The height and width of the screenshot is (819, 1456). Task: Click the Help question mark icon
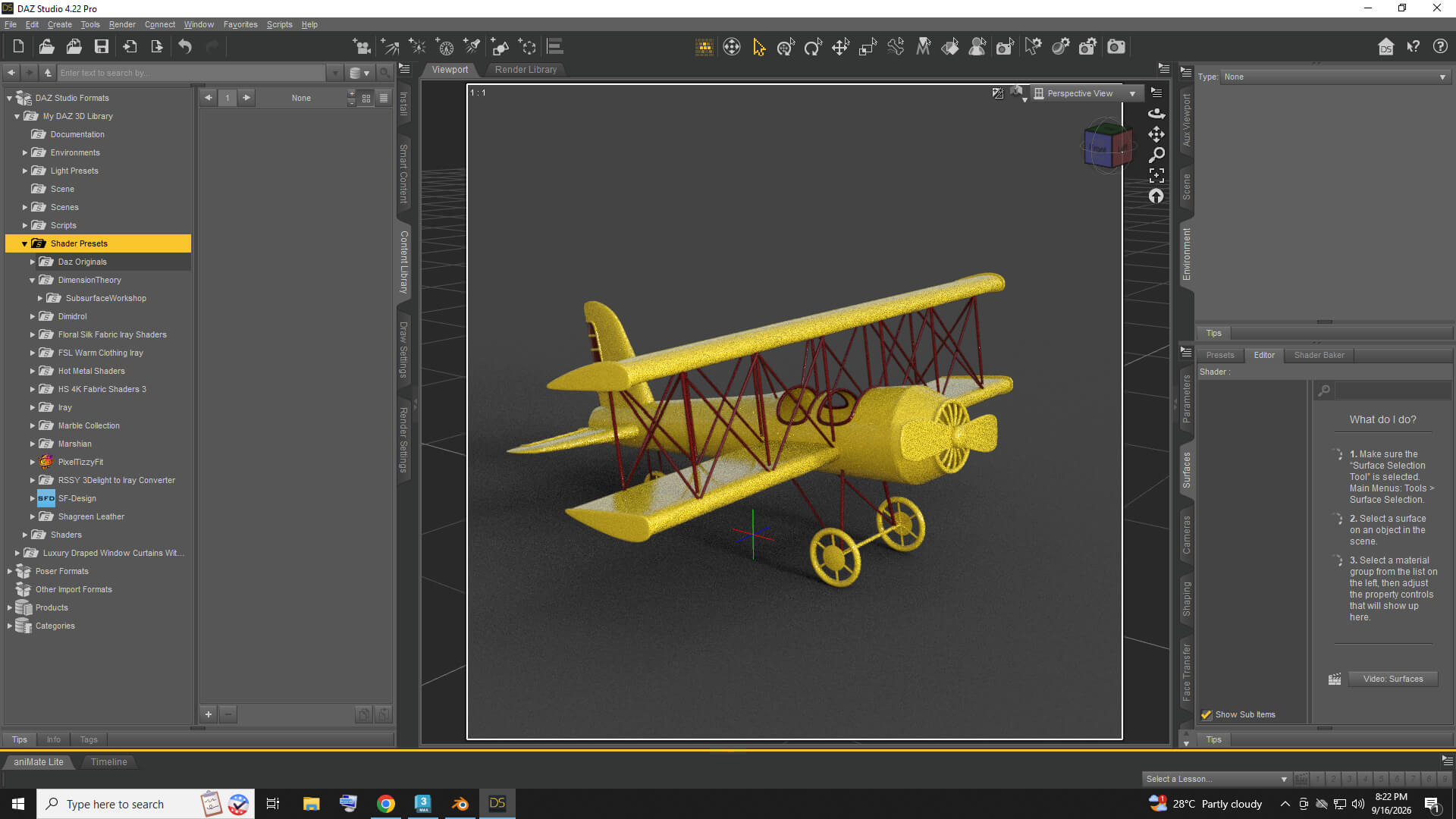tap(1440, 47)
